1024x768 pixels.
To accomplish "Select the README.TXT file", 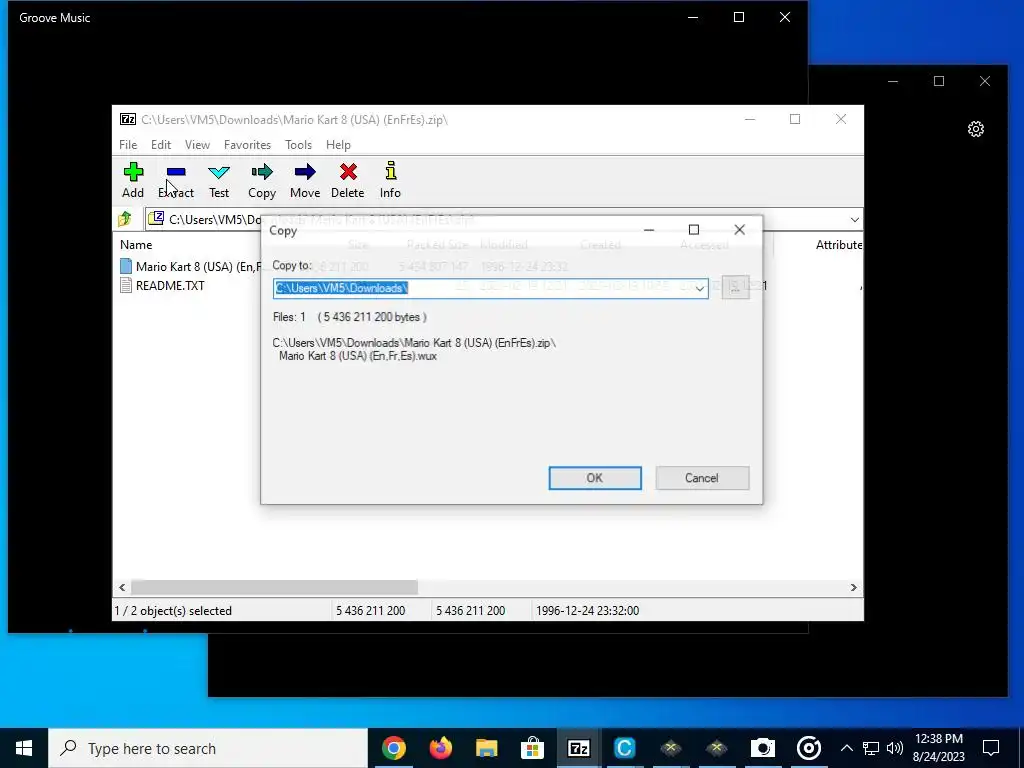I will [x=170, y=285].
